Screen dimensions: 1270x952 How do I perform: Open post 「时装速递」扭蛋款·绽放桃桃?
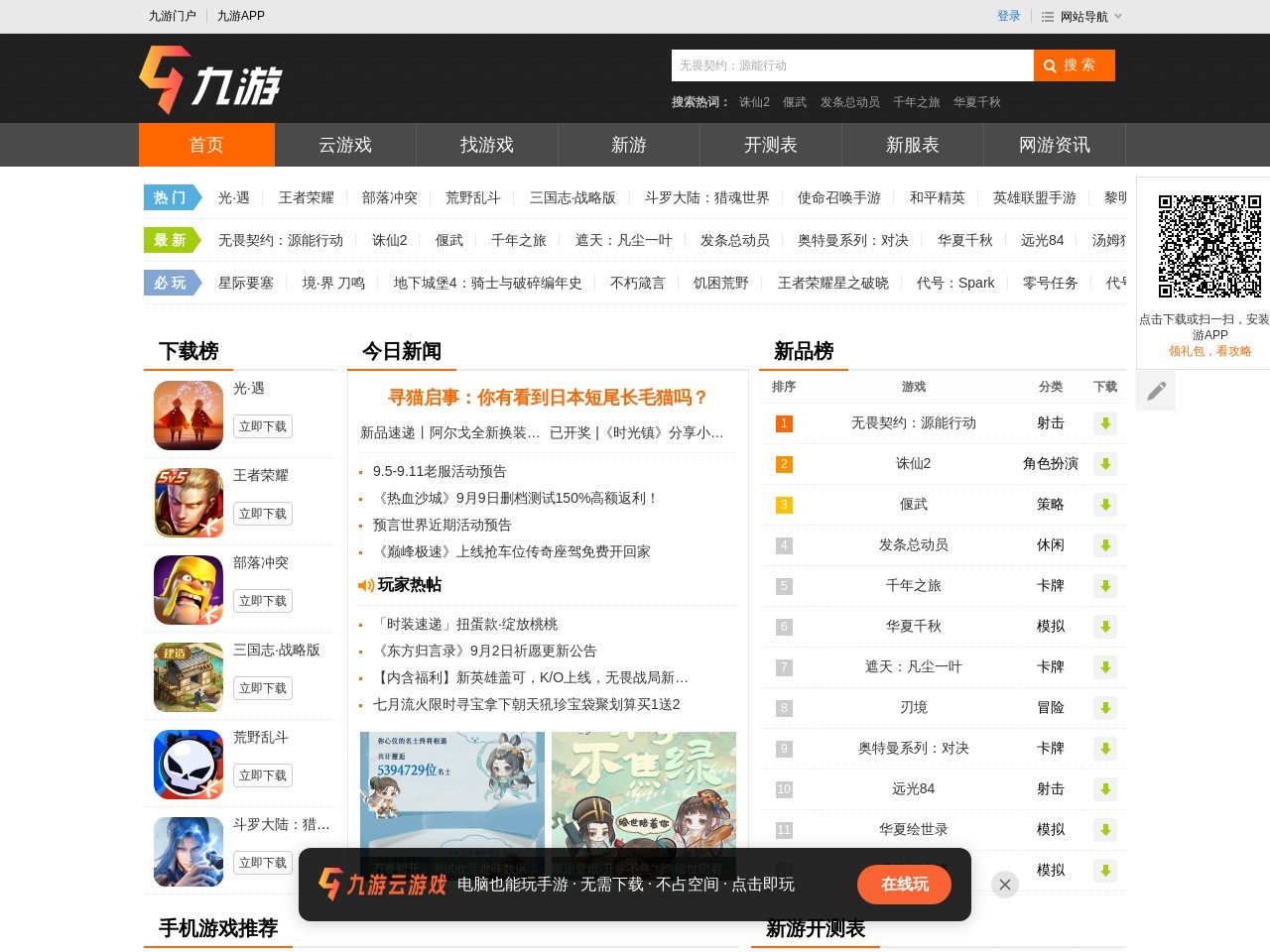465,625
